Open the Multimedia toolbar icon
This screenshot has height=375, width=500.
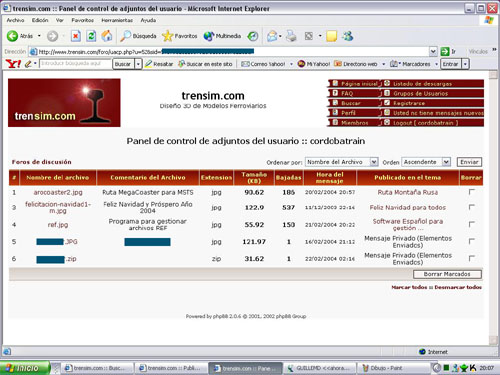[x=209, y=36]
